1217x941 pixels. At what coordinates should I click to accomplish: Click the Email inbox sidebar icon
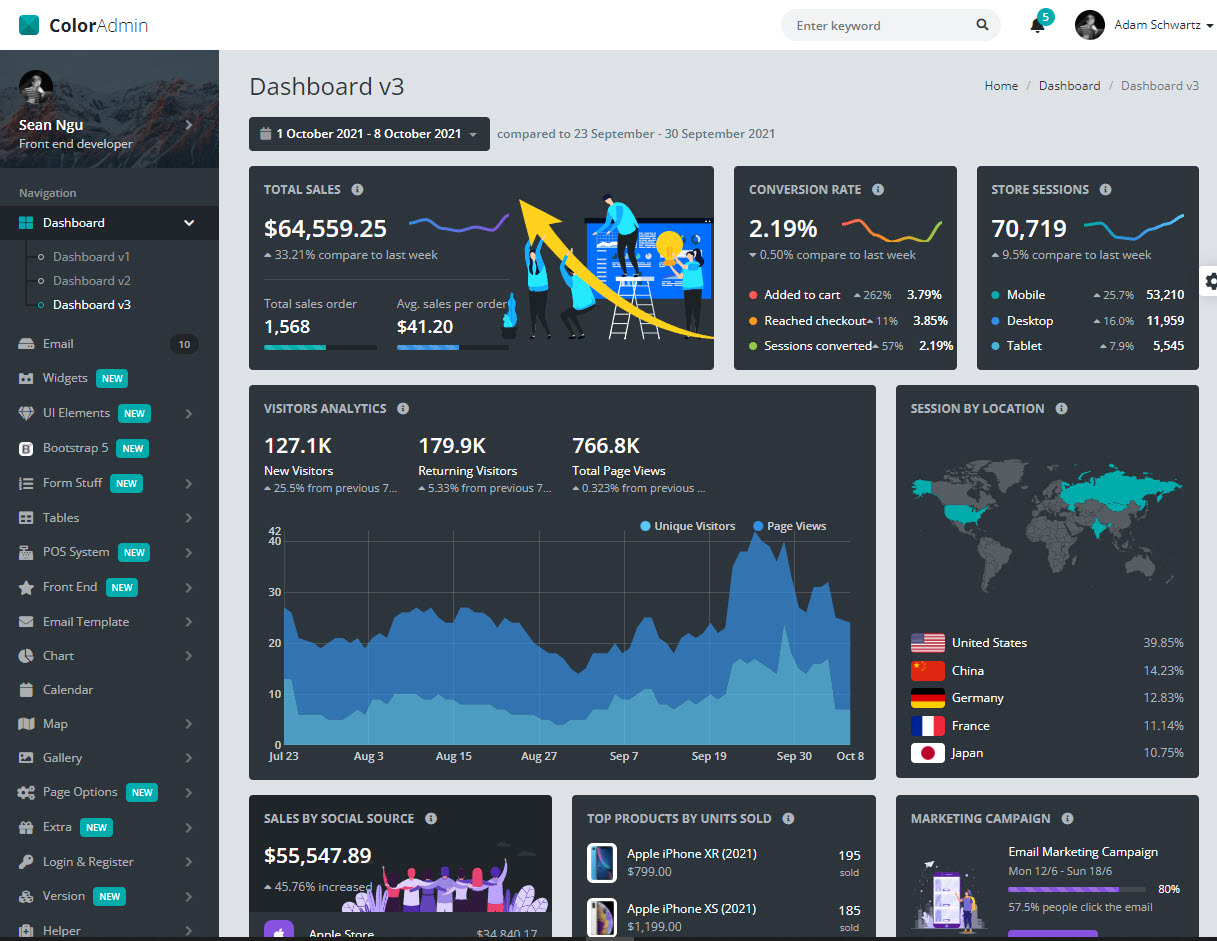[x=26, y=344]
